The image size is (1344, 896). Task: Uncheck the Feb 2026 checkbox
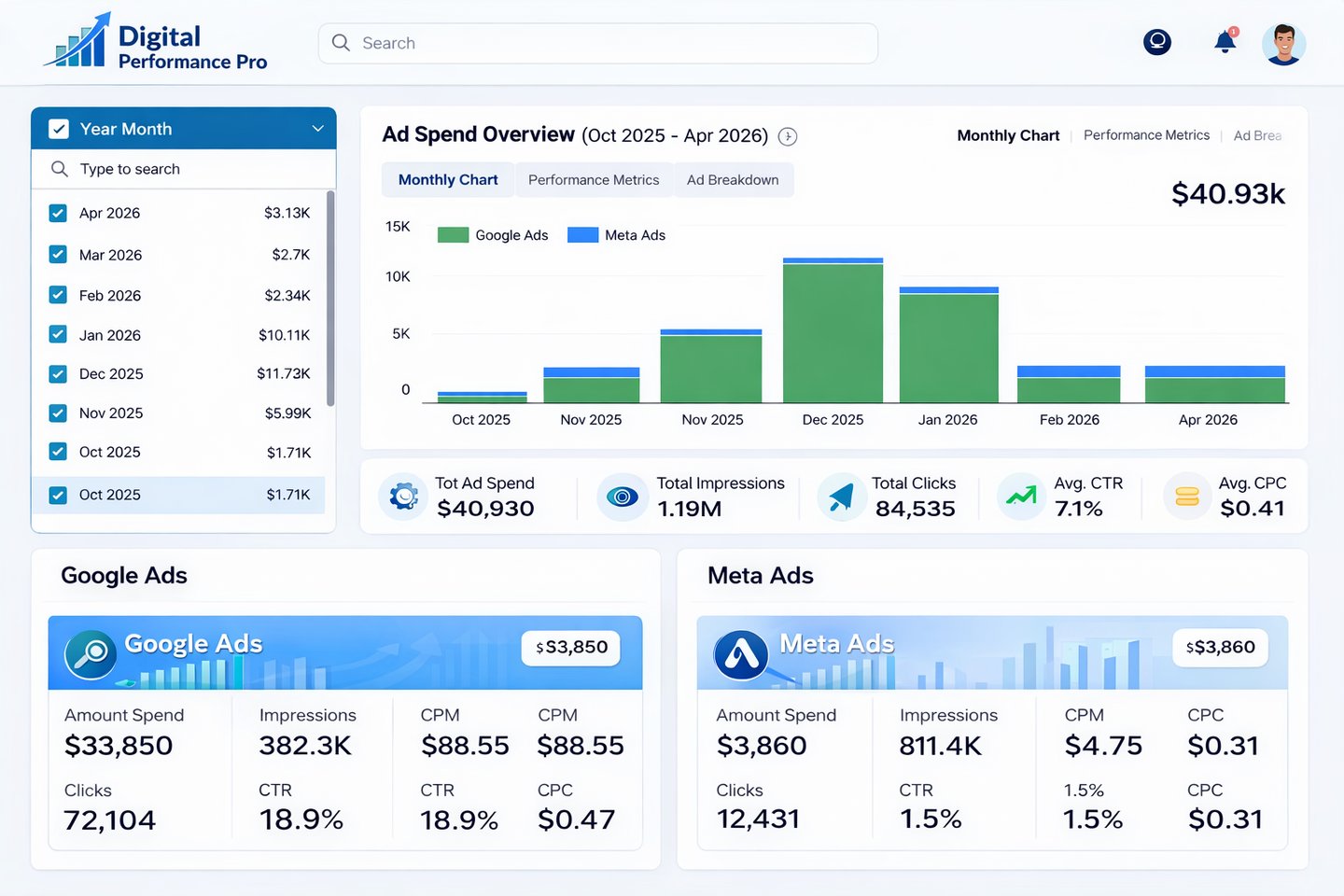[58, 295]
